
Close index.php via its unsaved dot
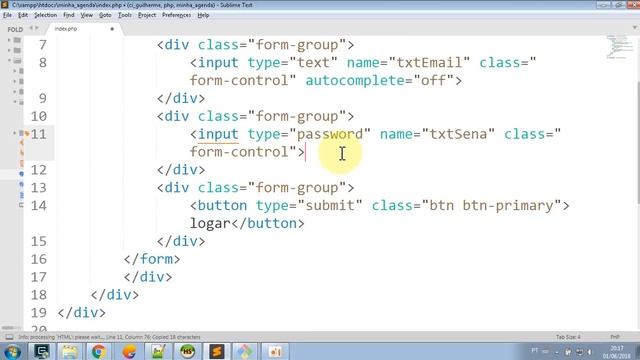112,29
